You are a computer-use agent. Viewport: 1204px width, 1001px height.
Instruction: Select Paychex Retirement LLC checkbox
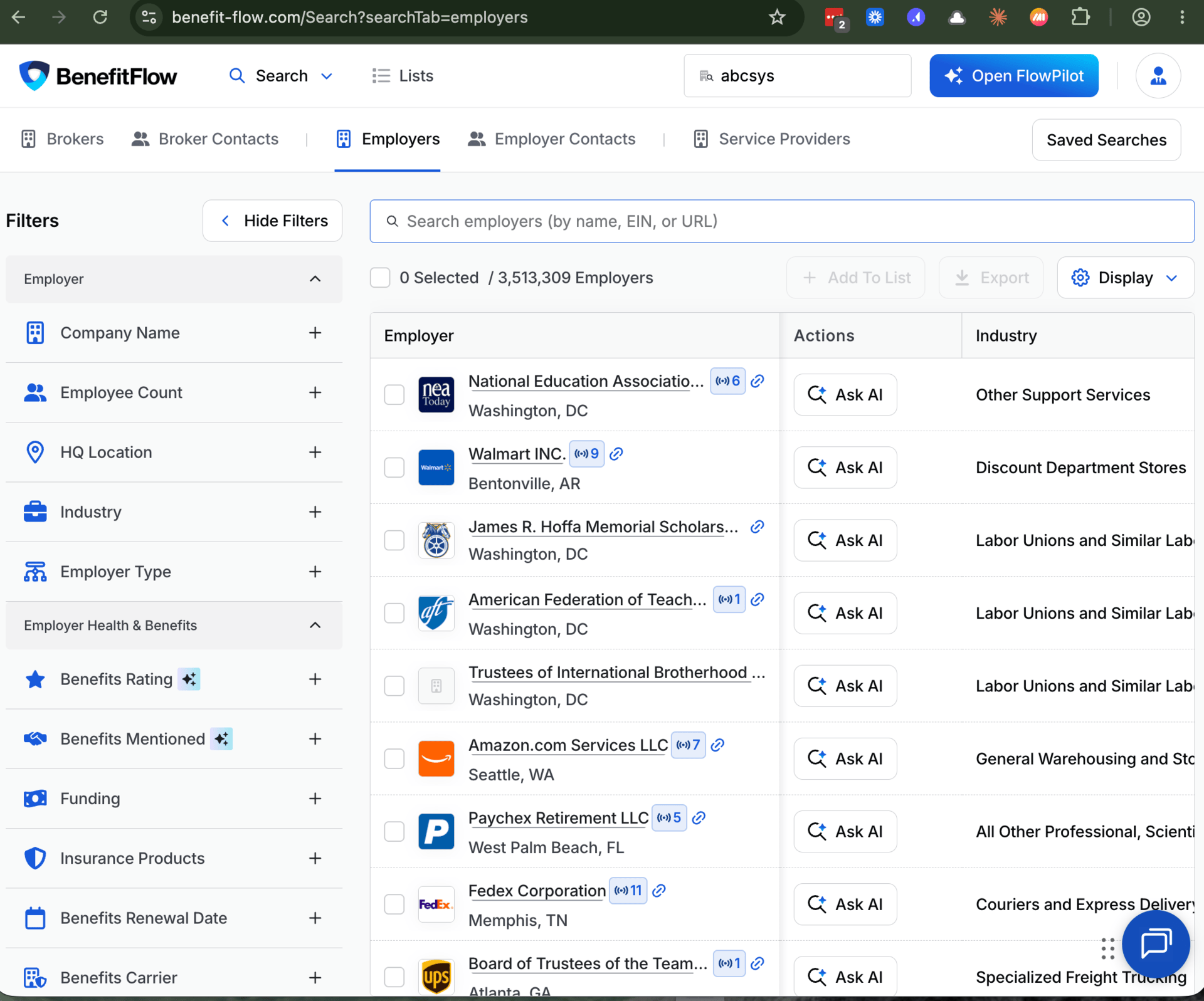click(394, 831)
